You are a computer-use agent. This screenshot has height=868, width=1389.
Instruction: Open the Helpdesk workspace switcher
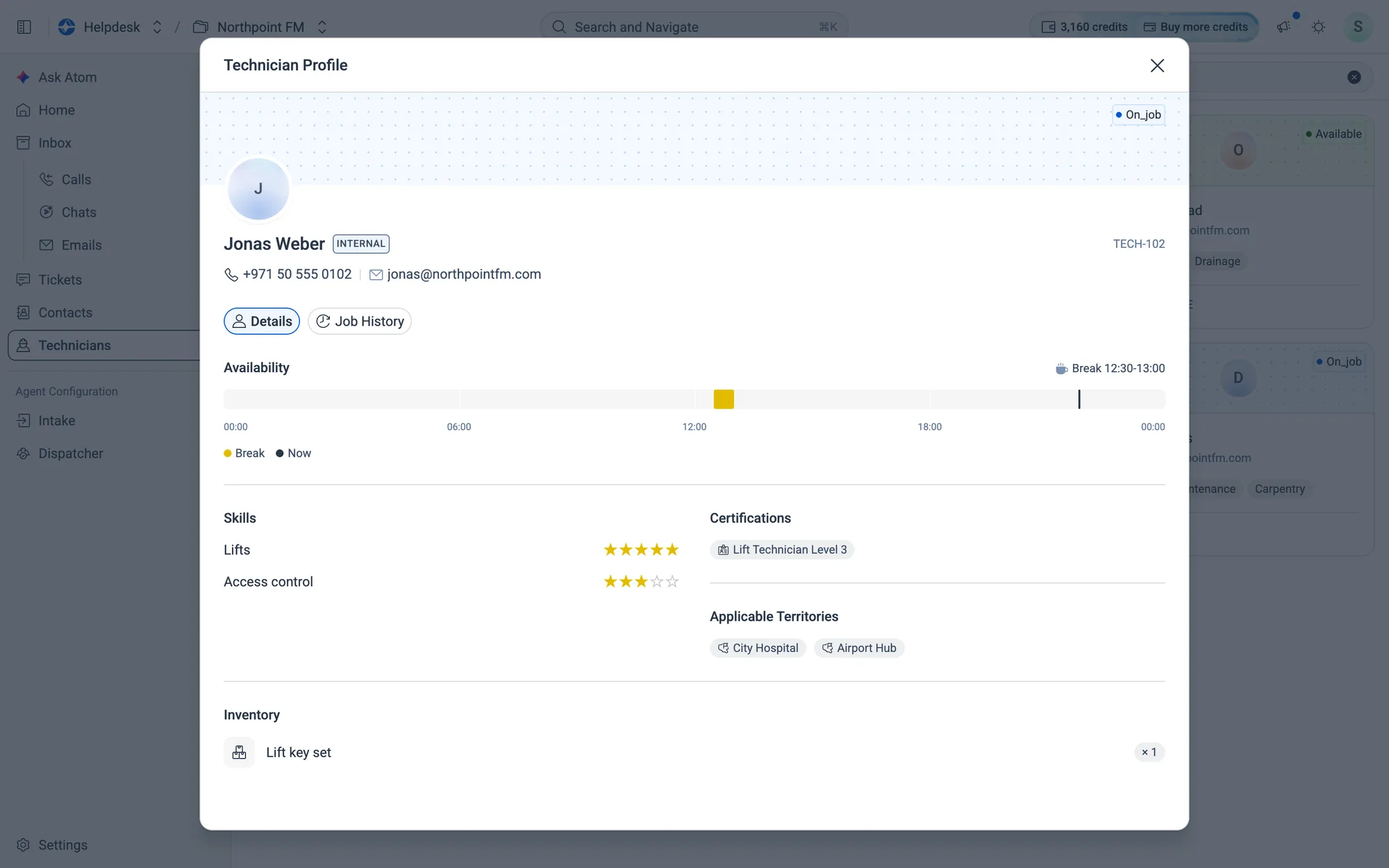coord(110,27)
